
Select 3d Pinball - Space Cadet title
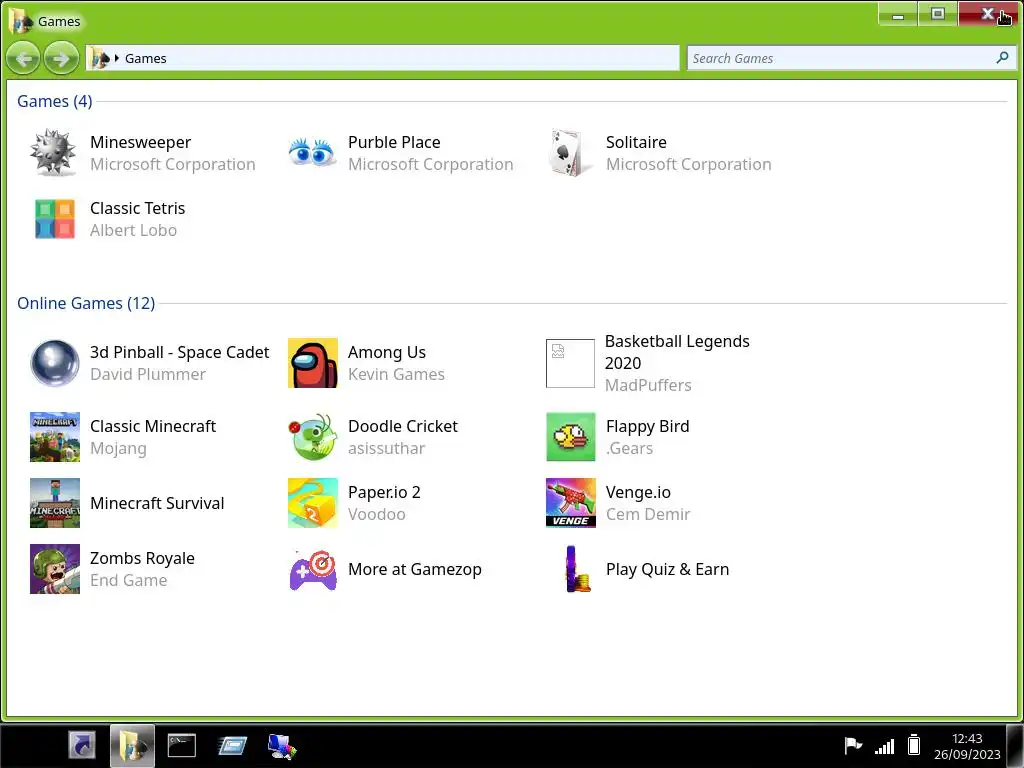click(x=180, y=352)
